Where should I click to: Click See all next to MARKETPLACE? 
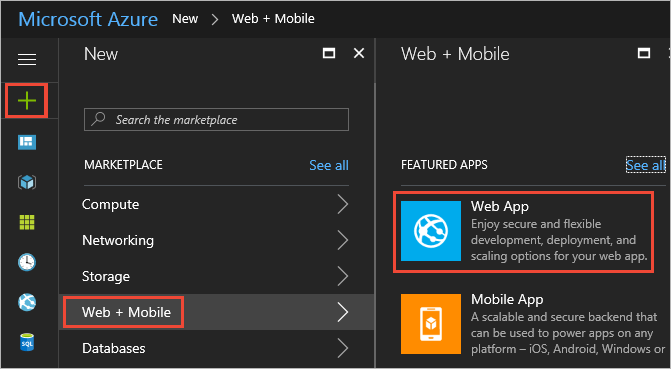click(x=329, y=165)
